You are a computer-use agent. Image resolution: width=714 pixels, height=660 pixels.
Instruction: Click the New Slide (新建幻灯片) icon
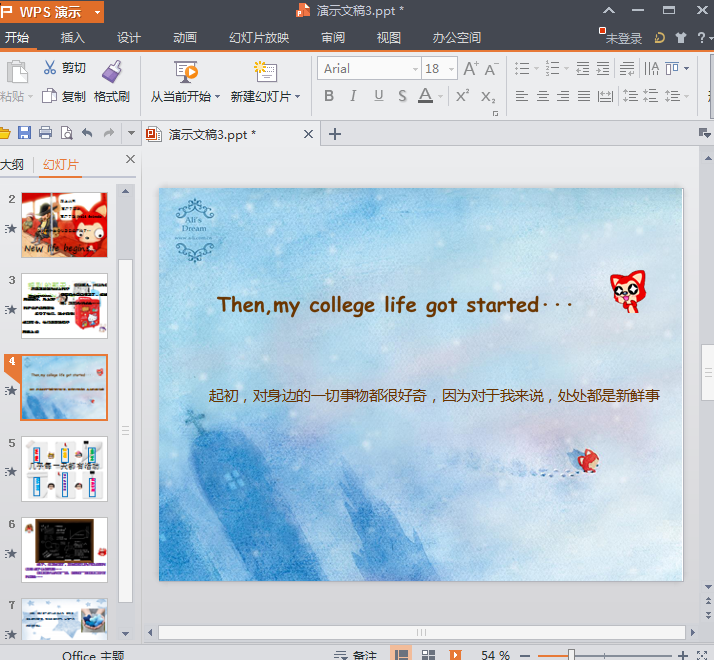pos(265,72)
